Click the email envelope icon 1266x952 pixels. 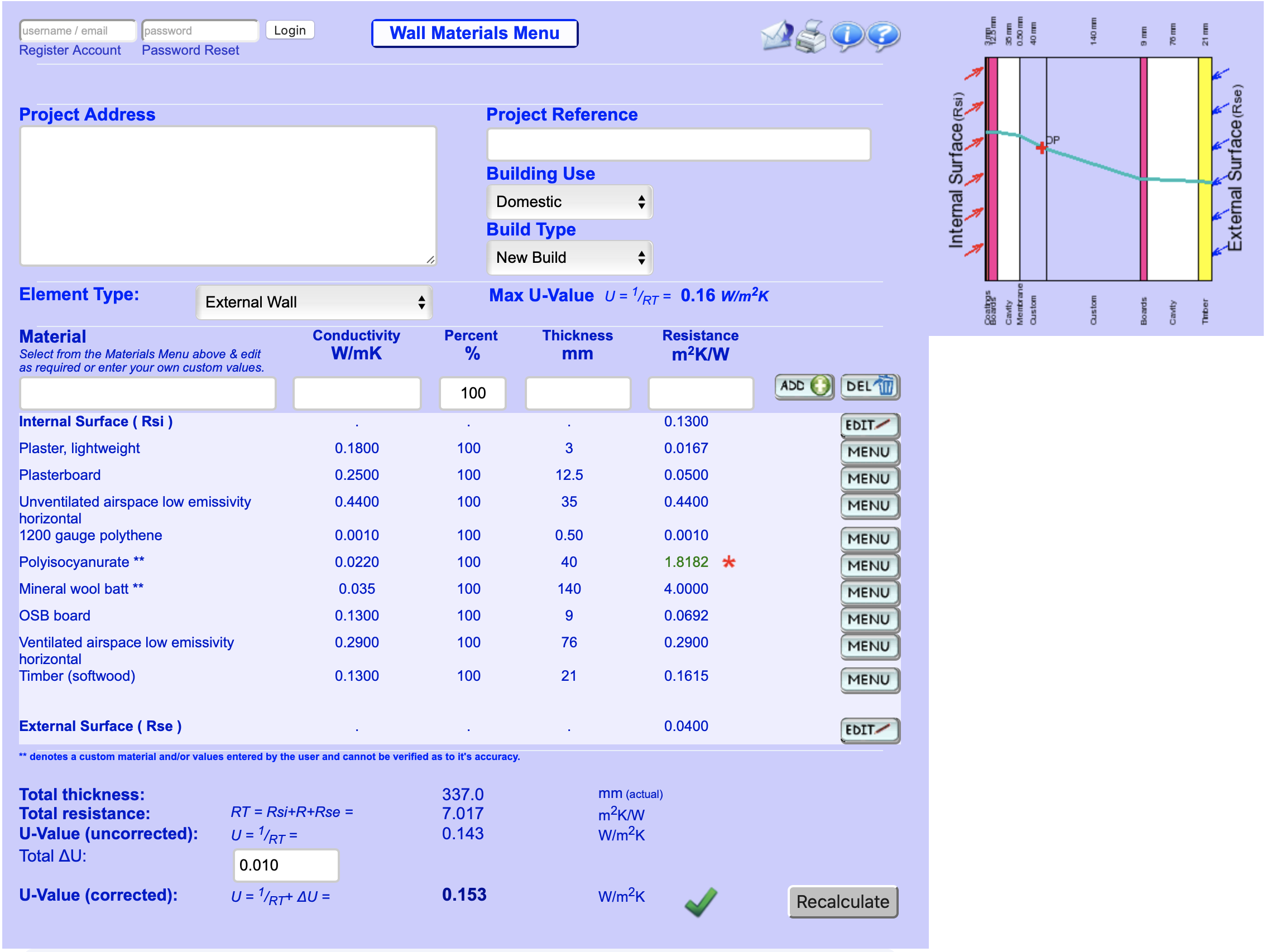(x=776, y=36)
